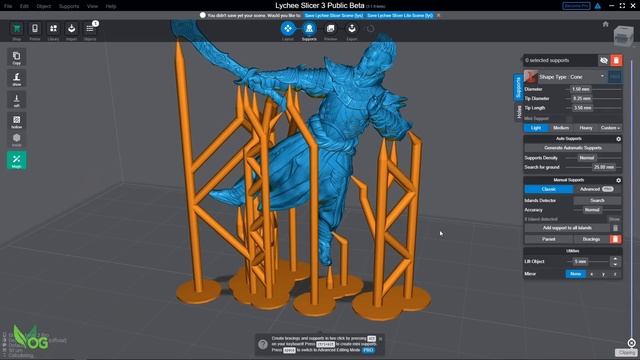
Task: Click the warning triangle icon in title bar
Action: [598, 6]
